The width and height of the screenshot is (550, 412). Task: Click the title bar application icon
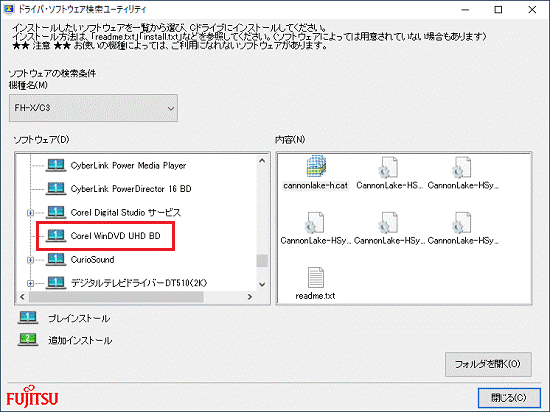(8, 9)
